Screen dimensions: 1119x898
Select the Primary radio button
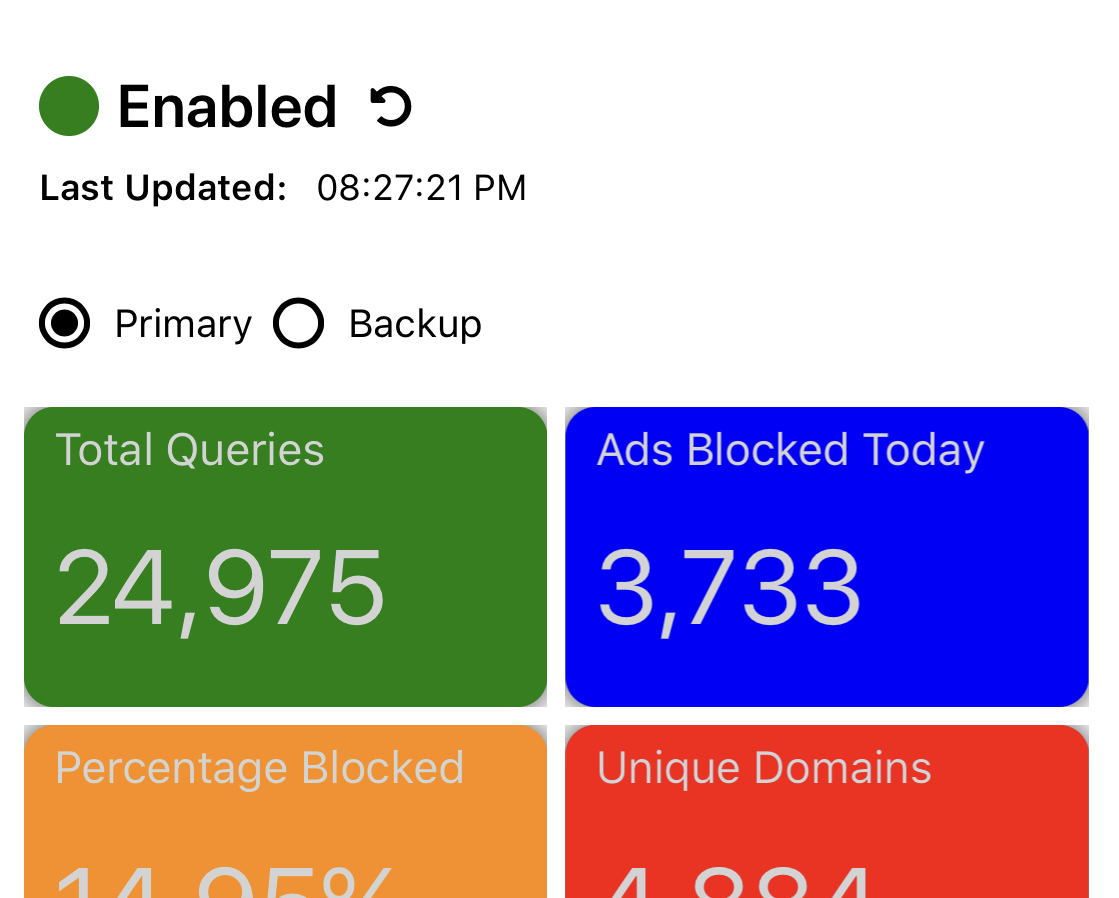[64, 323]
